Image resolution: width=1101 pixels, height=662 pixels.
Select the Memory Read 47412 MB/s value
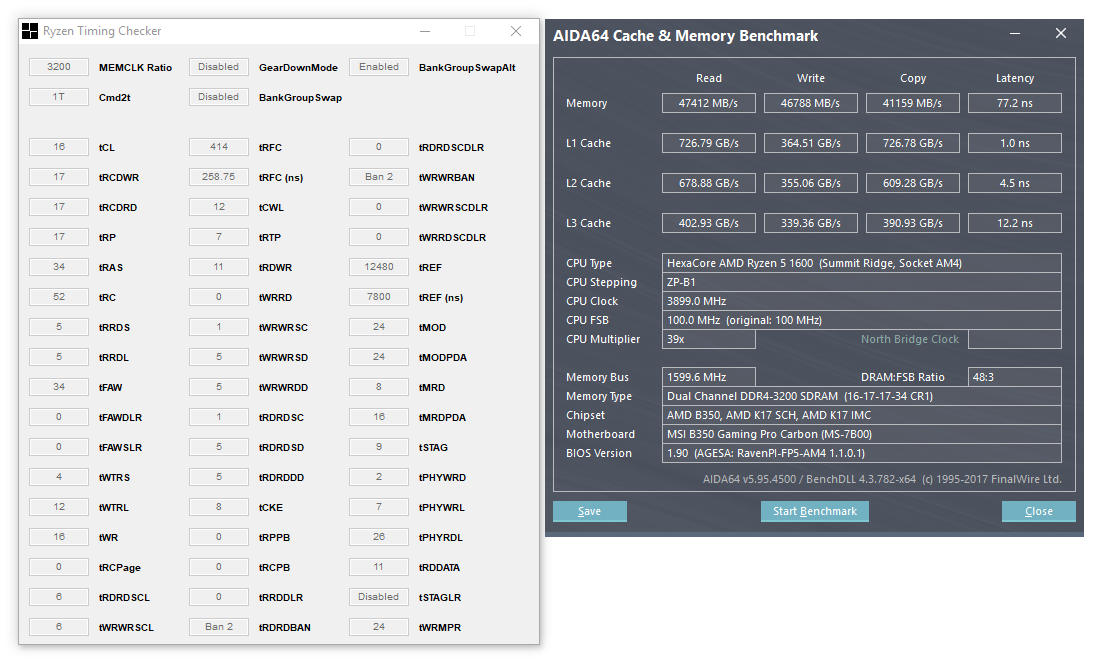[x=708, y=103]
